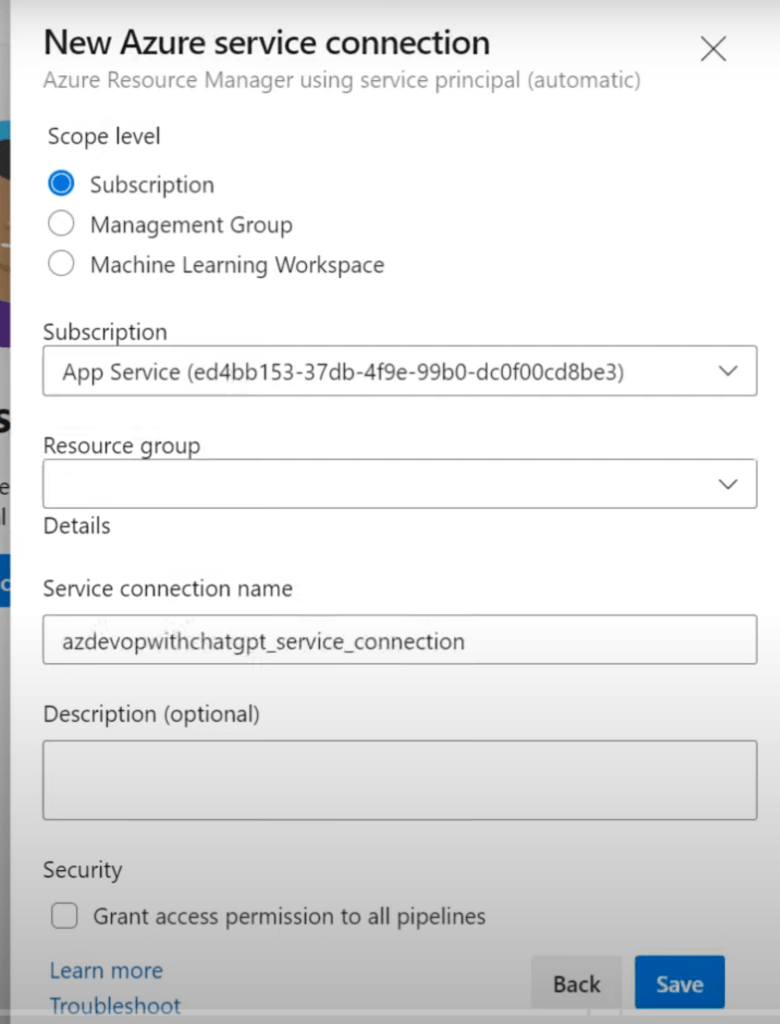Click the 'Machine Learning Workspace' label text
Image resolution: width=780 pixels, height=1024 pixels.
(237, 265)
